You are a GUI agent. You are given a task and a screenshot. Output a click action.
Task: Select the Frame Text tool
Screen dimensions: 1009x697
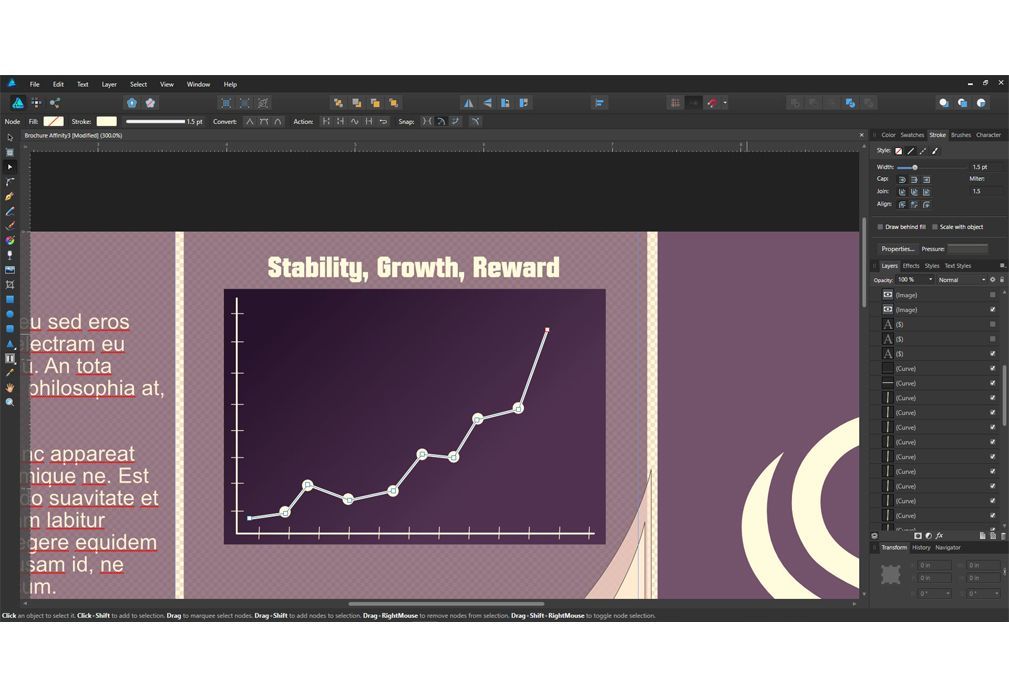[10, 358]
